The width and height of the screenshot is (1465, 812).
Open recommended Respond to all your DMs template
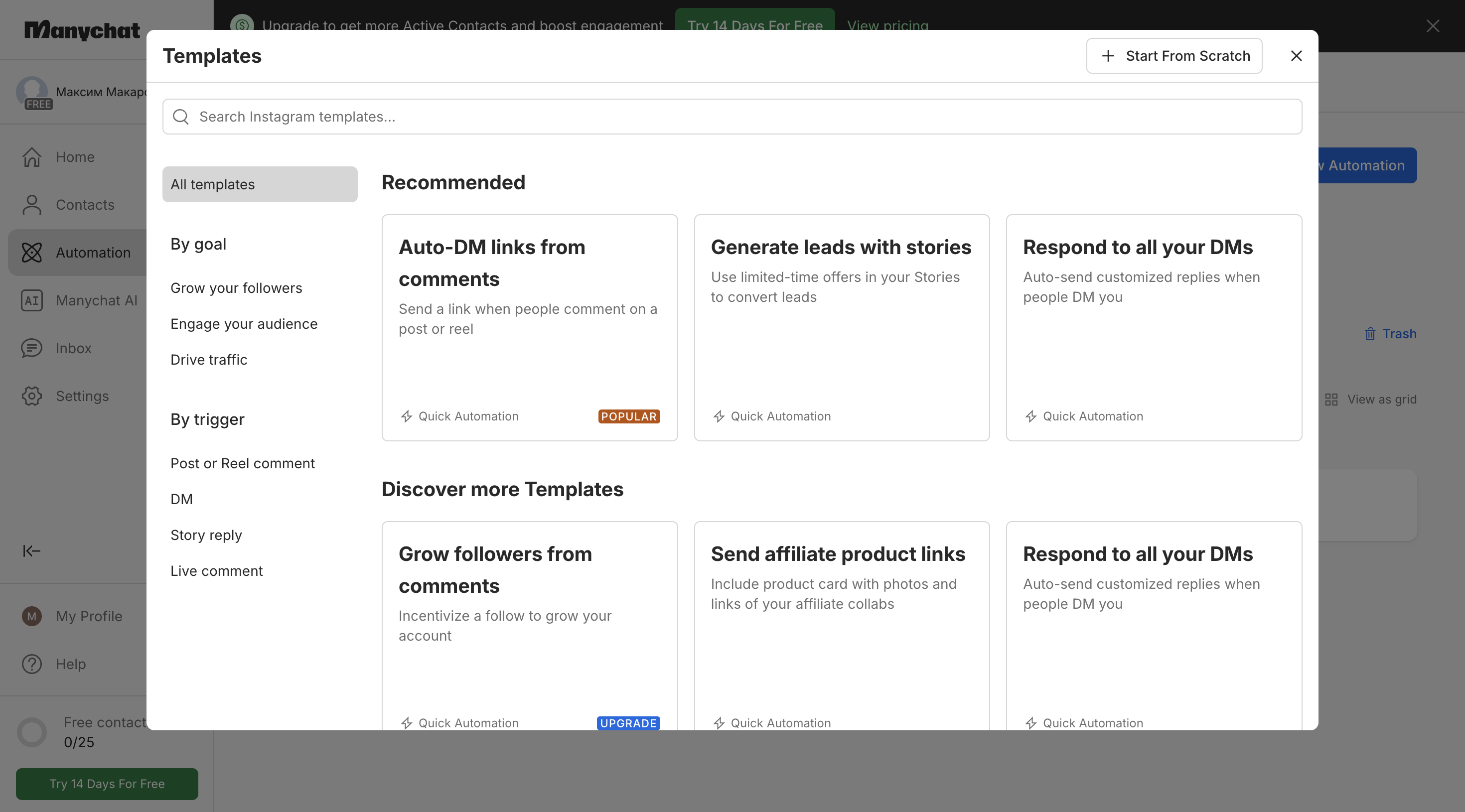[x=1154, y=327]
